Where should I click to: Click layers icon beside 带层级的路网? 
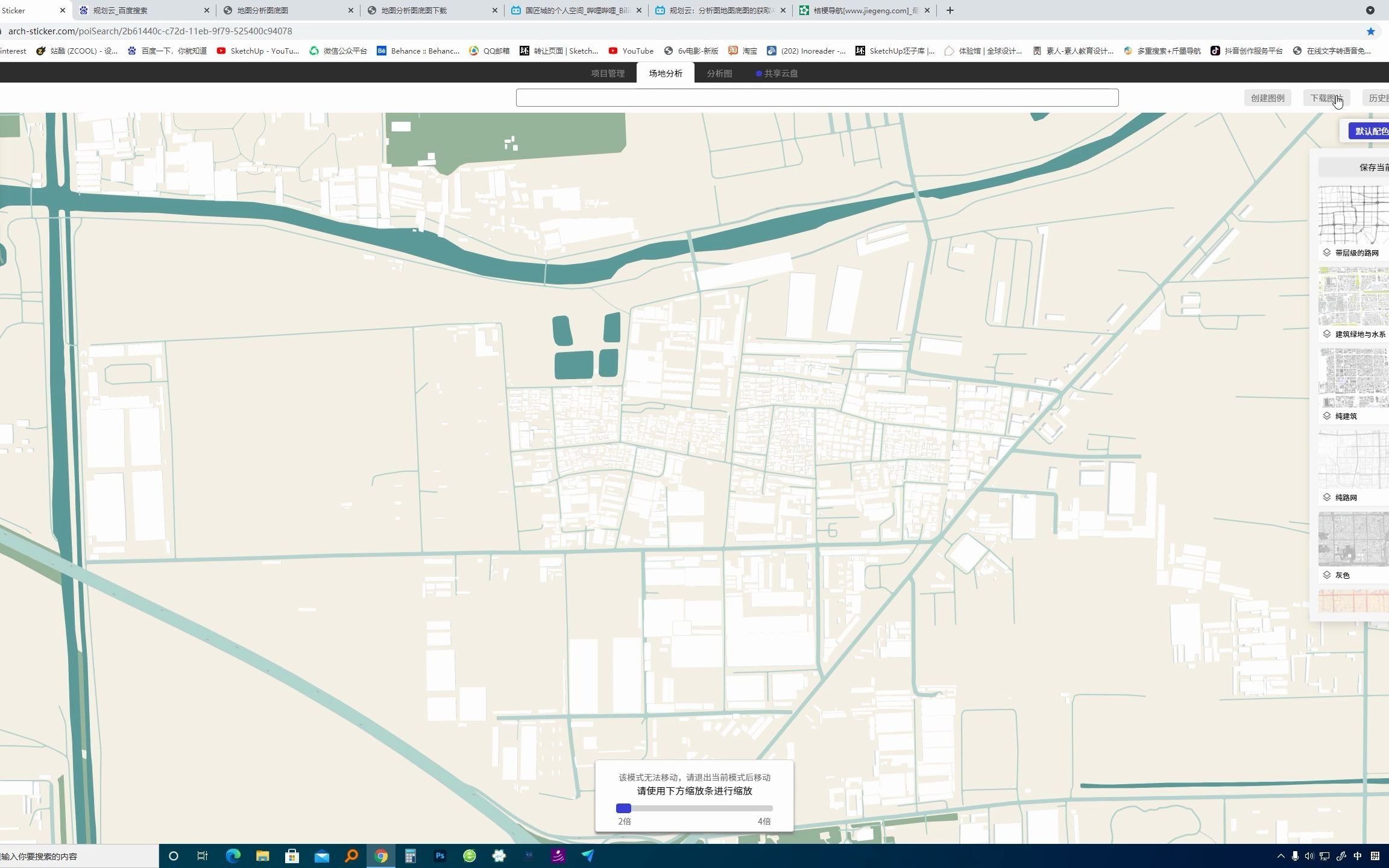click(x=1326, y=253)
